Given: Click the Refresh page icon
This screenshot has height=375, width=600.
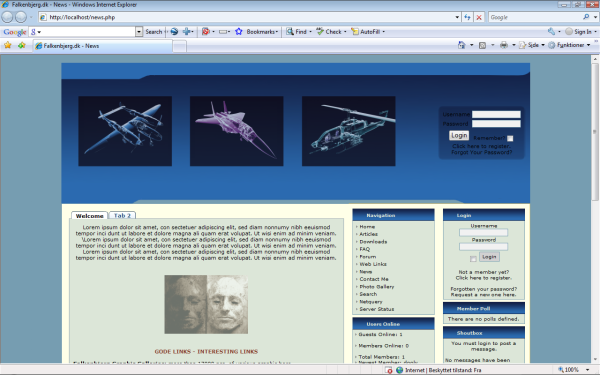Looking at the screenshot, I should [467, 17].
